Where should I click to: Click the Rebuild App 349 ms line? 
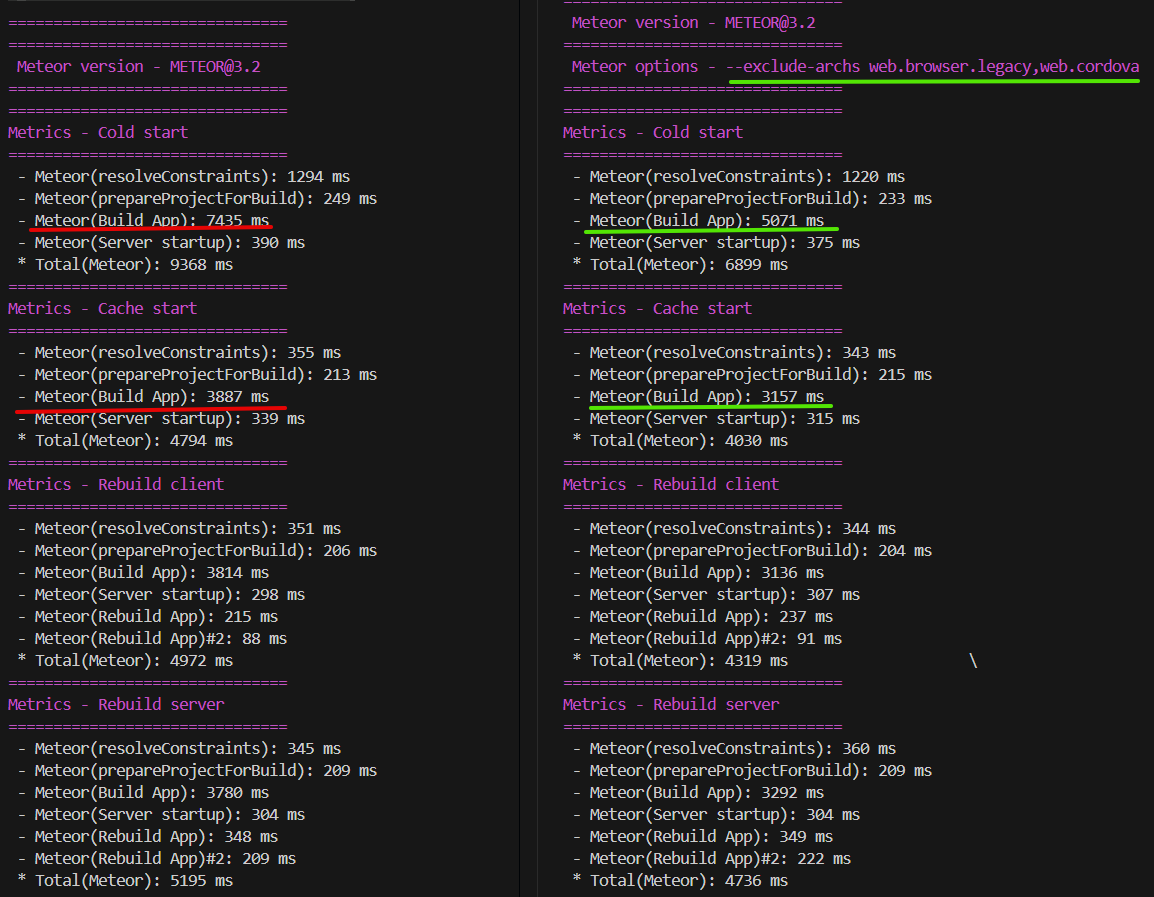[x=703, y=837]
